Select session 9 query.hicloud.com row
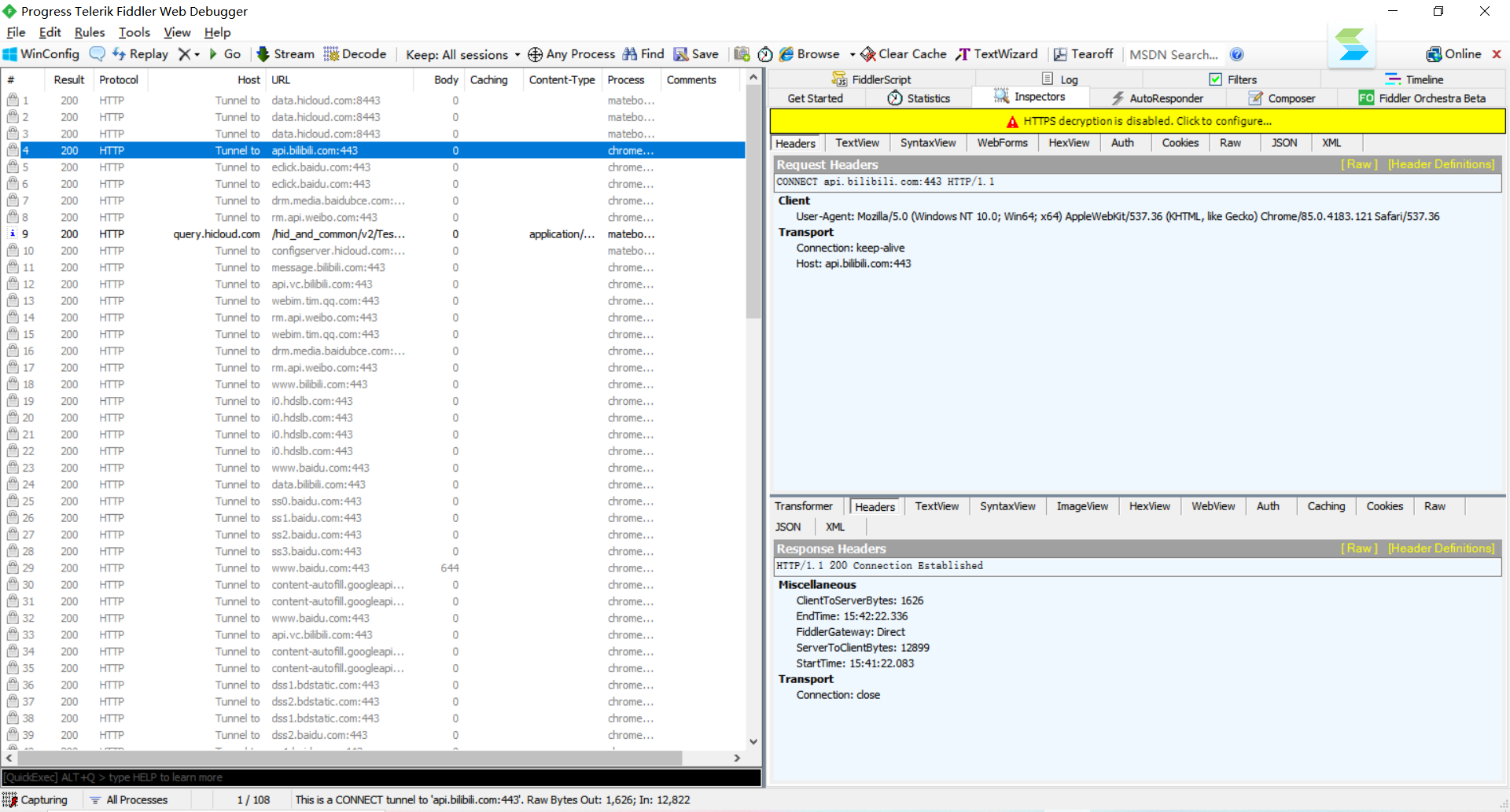 [x=374, y=234]
